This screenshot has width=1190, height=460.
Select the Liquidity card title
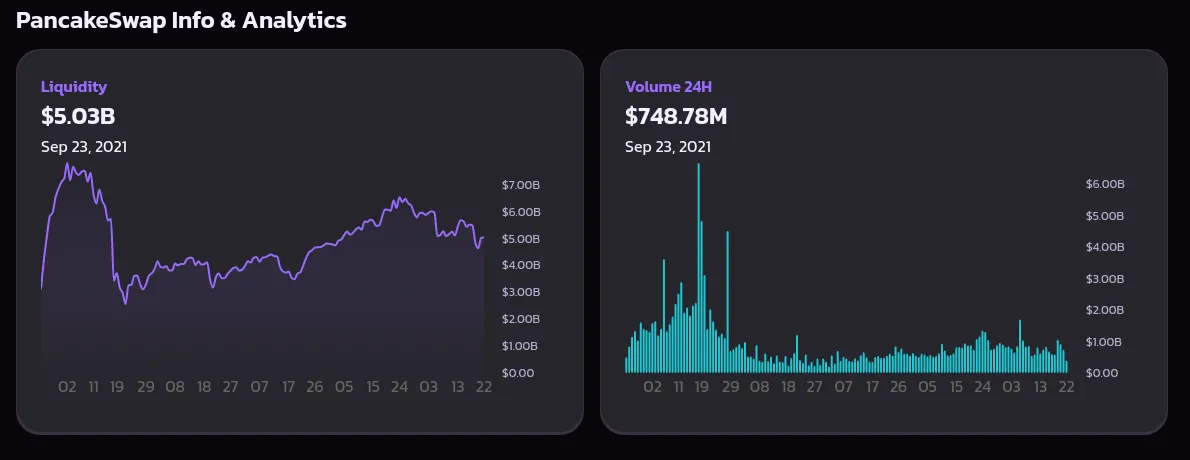74,87
